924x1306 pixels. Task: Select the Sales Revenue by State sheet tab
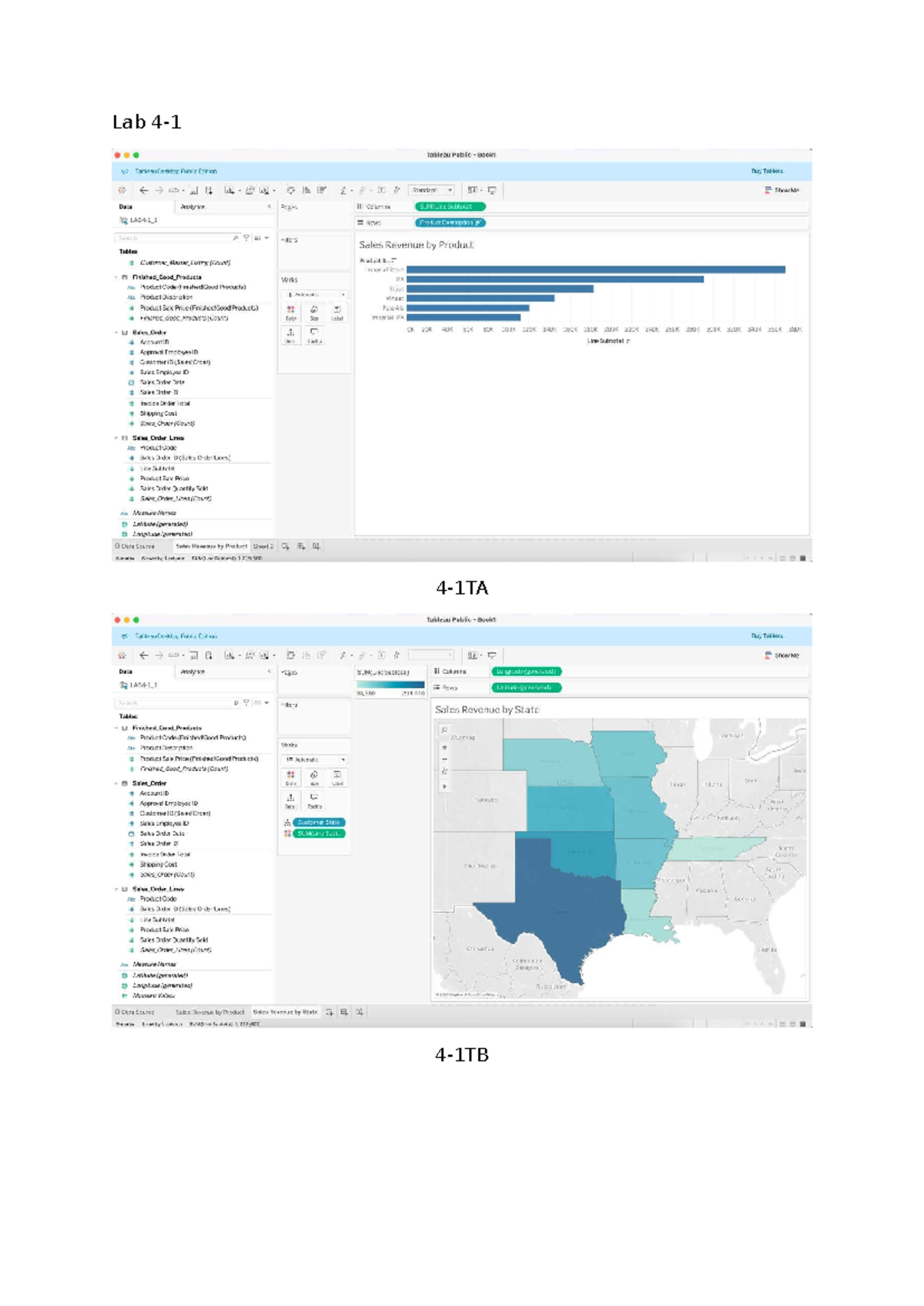click(x=285, y=1013)
